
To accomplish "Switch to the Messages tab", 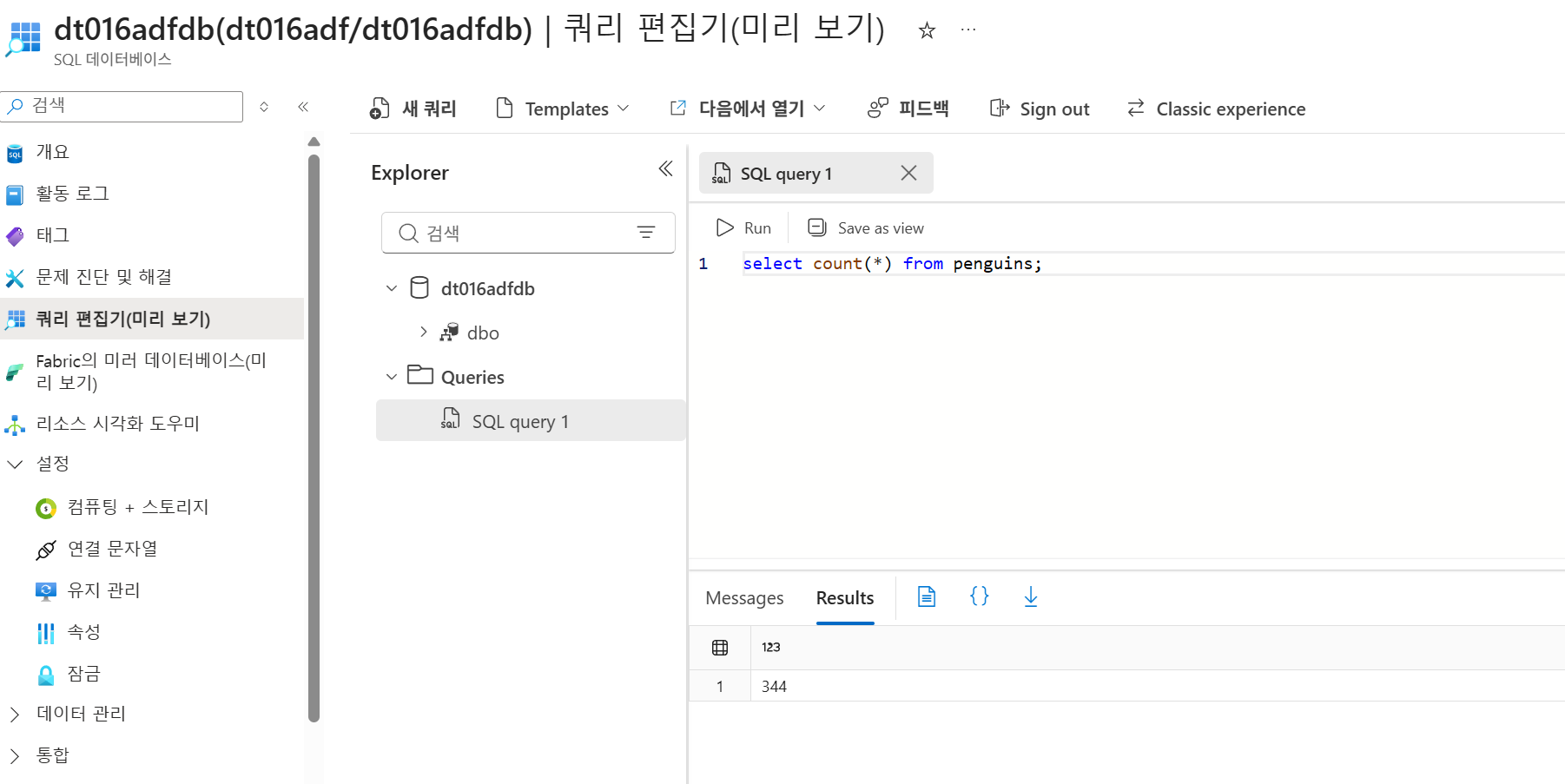I will point(744,598).
